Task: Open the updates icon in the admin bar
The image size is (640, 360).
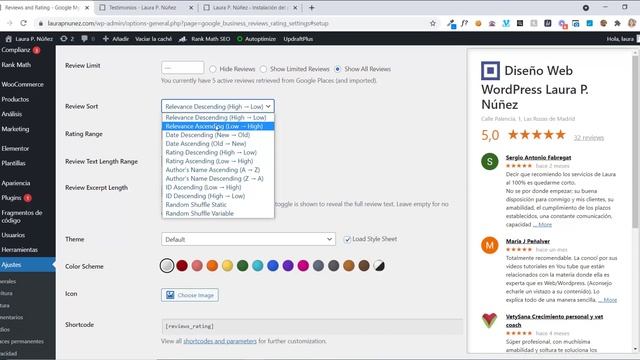Action: 64,39
